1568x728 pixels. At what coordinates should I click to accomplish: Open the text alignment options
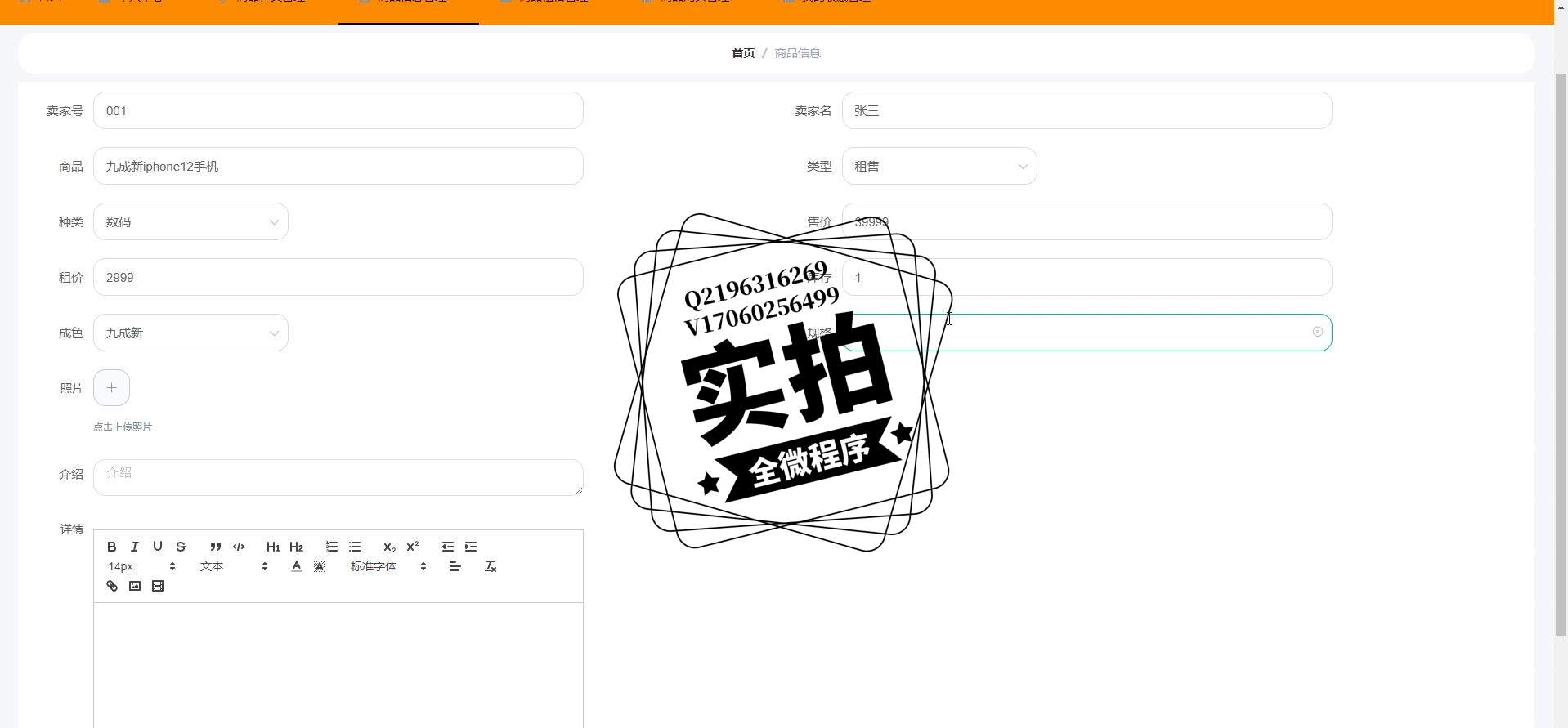[x=455, y=566]
